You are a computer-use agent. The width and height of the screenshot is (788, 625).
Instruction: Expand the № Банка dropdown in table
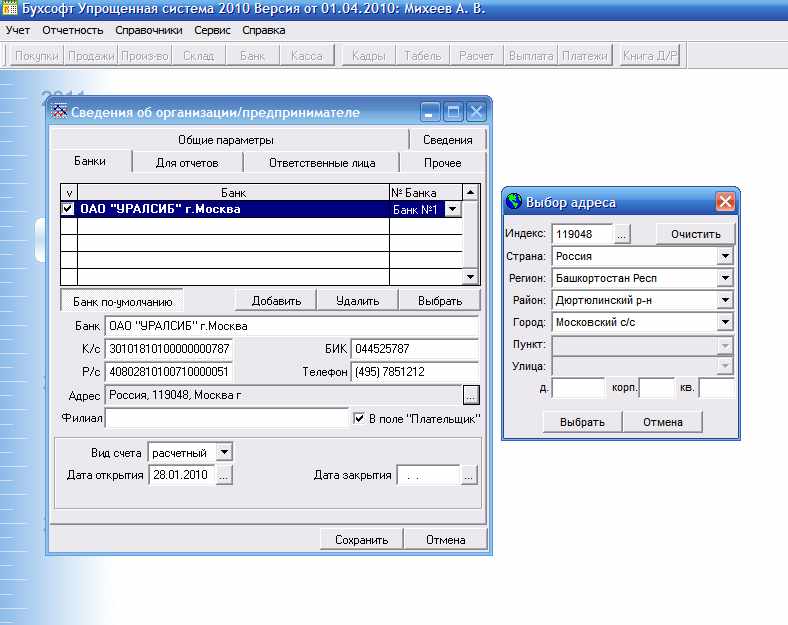[452, 210]
